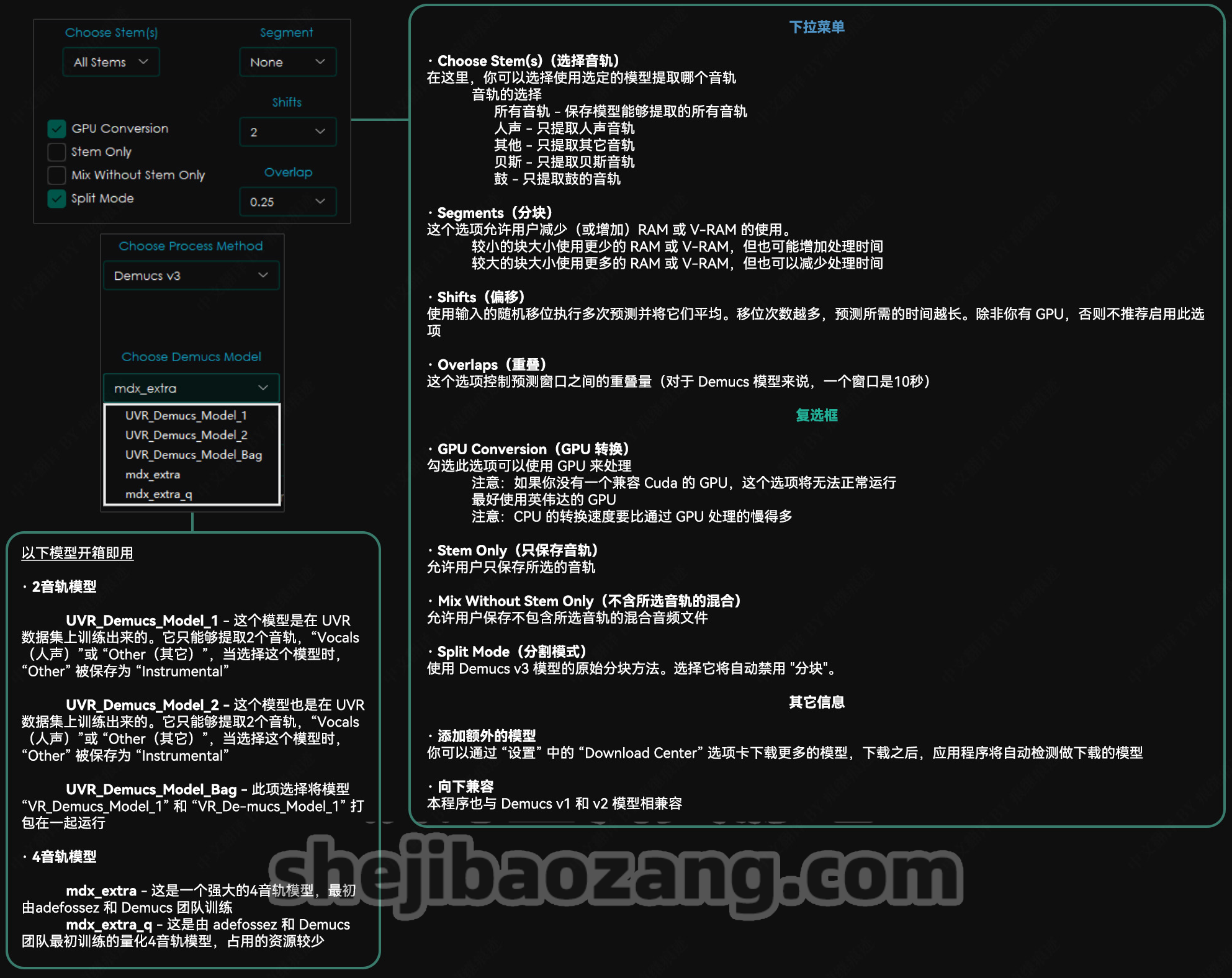Image resolution: width=1232 pixels, height=978 pixels.
Task: Pick mdx_extra_q in the model list
Action: click(192, 495)
